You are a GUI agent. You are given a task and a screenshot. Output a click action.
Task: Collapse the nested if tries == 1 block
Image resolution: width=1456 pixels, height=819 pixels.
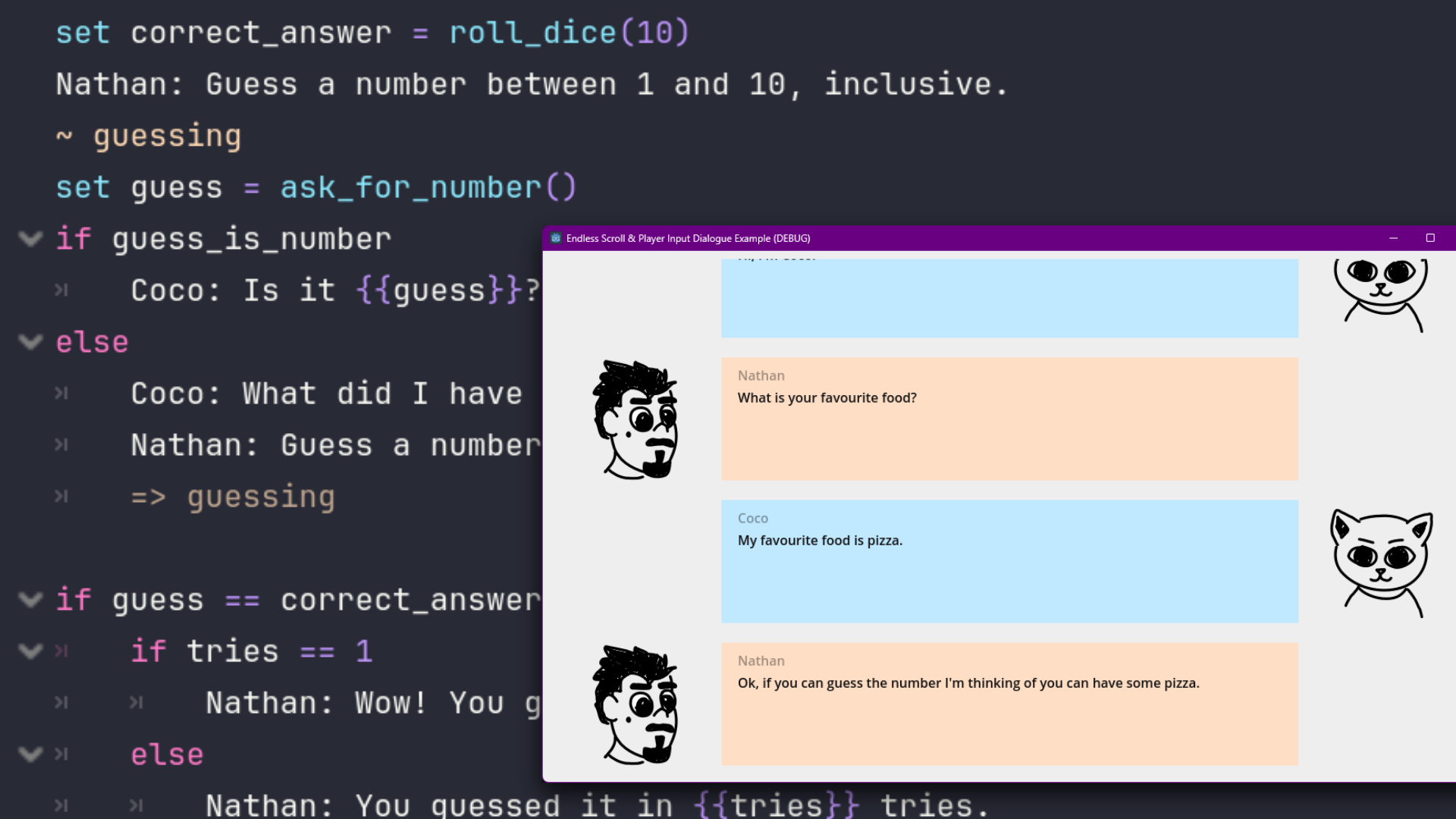point(30,651)
